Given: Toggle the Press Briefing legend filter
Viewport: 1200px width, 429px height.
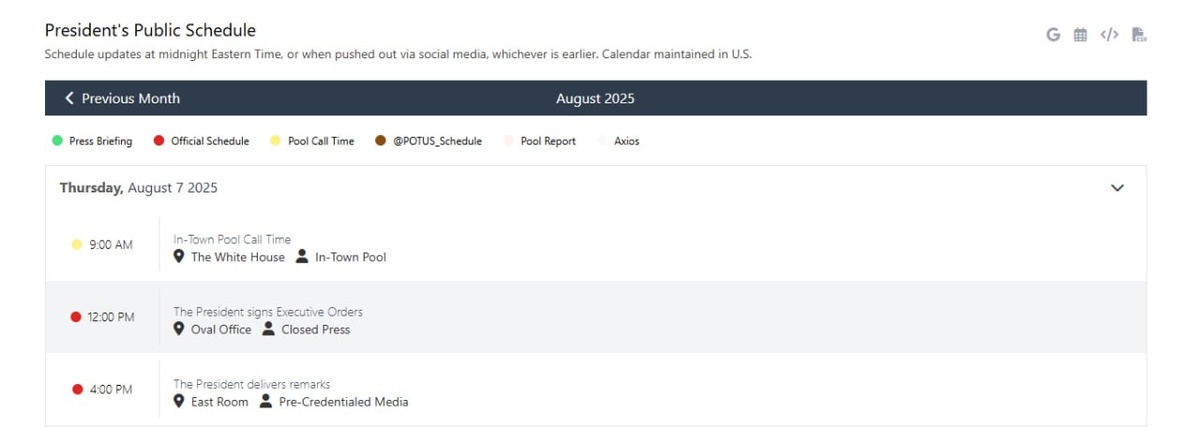Looking at the screenshot, I should [x=92, y=141].
